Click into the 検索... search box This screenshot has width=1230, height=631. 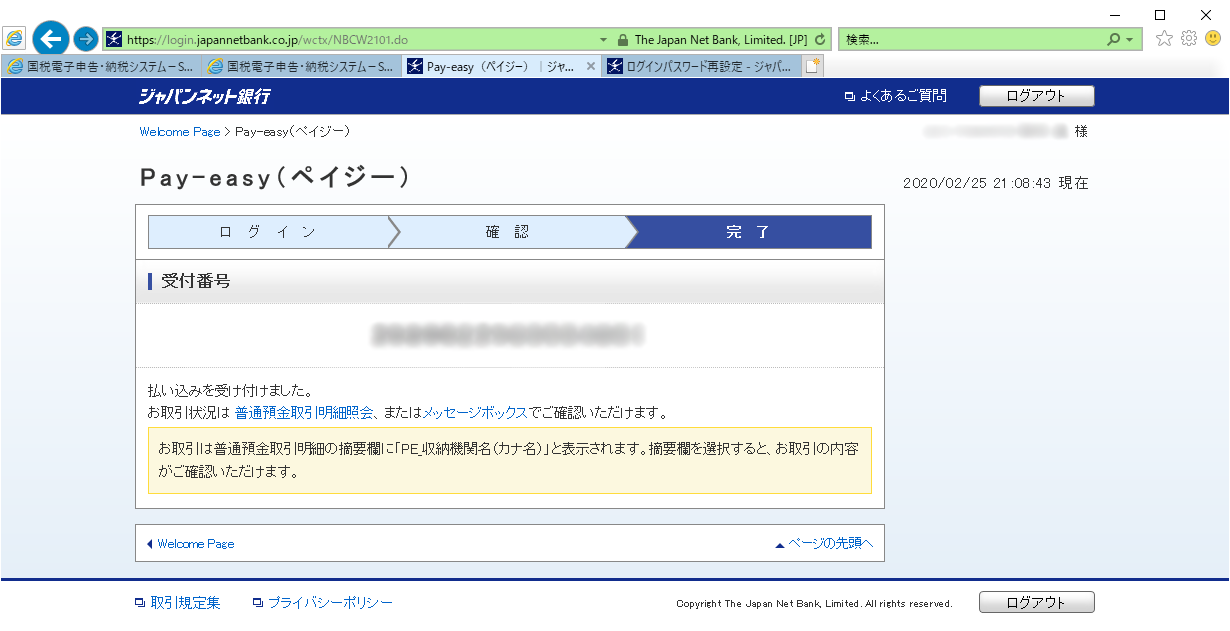pyautogui.click(x=972, y=40)
